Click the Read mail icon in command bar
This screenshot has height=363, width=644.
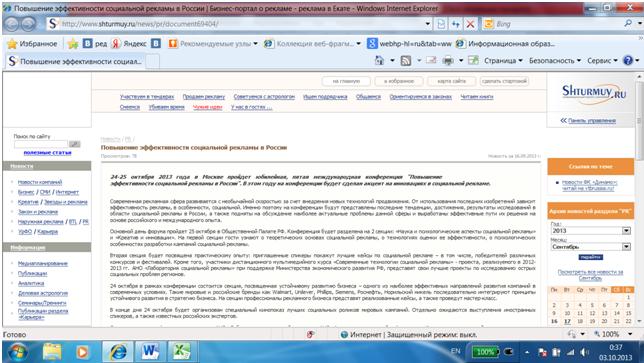point(431,61)
